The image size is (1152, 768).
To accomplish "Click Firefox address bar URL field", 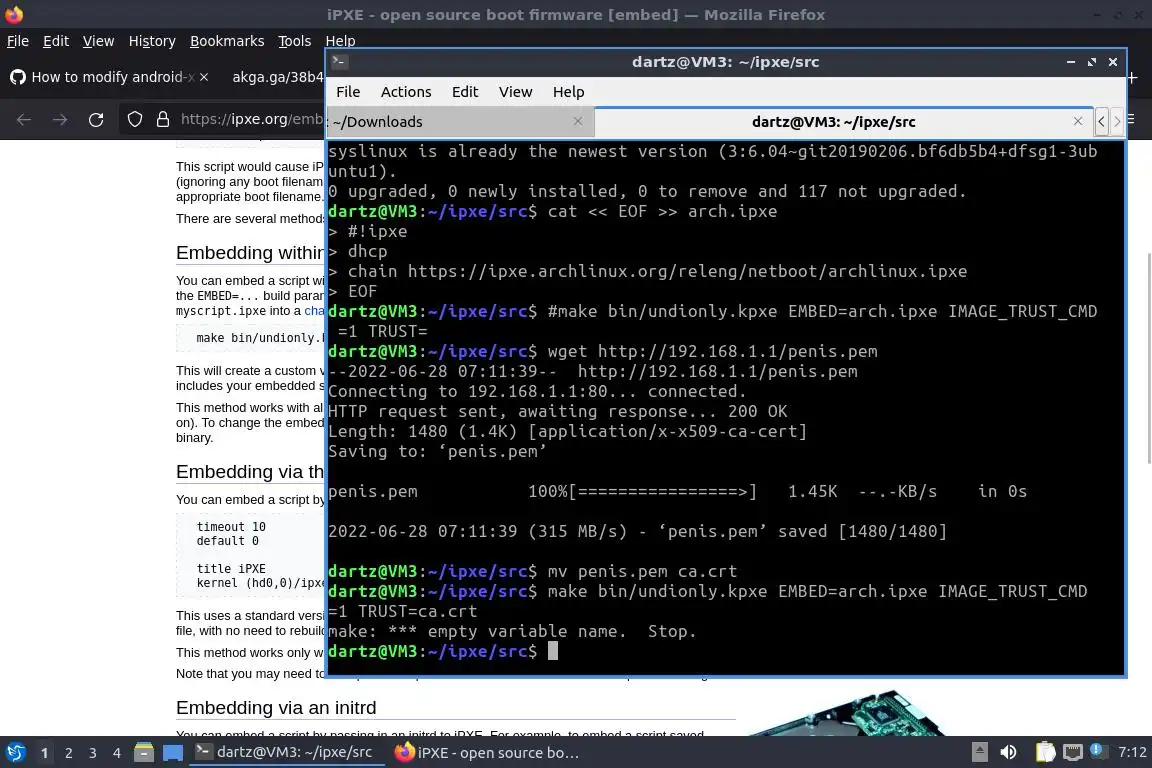I will tap(251, 119).
